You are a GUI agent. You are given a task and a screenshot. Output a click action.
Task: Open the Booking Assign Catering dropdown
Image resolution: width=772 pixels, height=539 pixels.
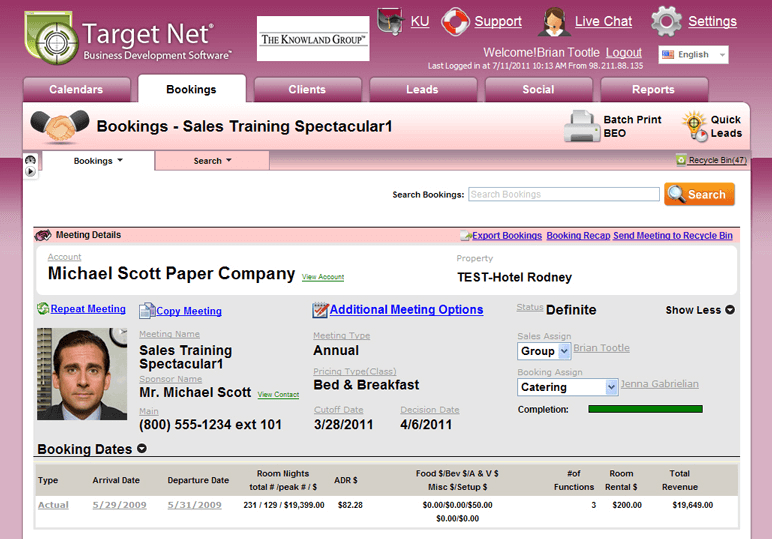(x=567, y=387)
